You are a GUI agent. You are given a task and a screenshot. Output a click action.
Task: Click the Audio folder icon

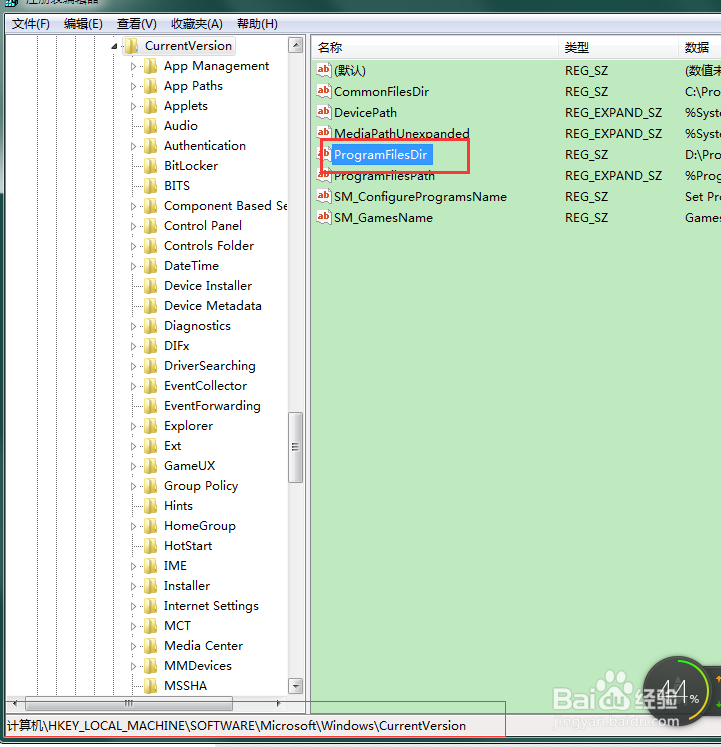(x=151, y=126)
